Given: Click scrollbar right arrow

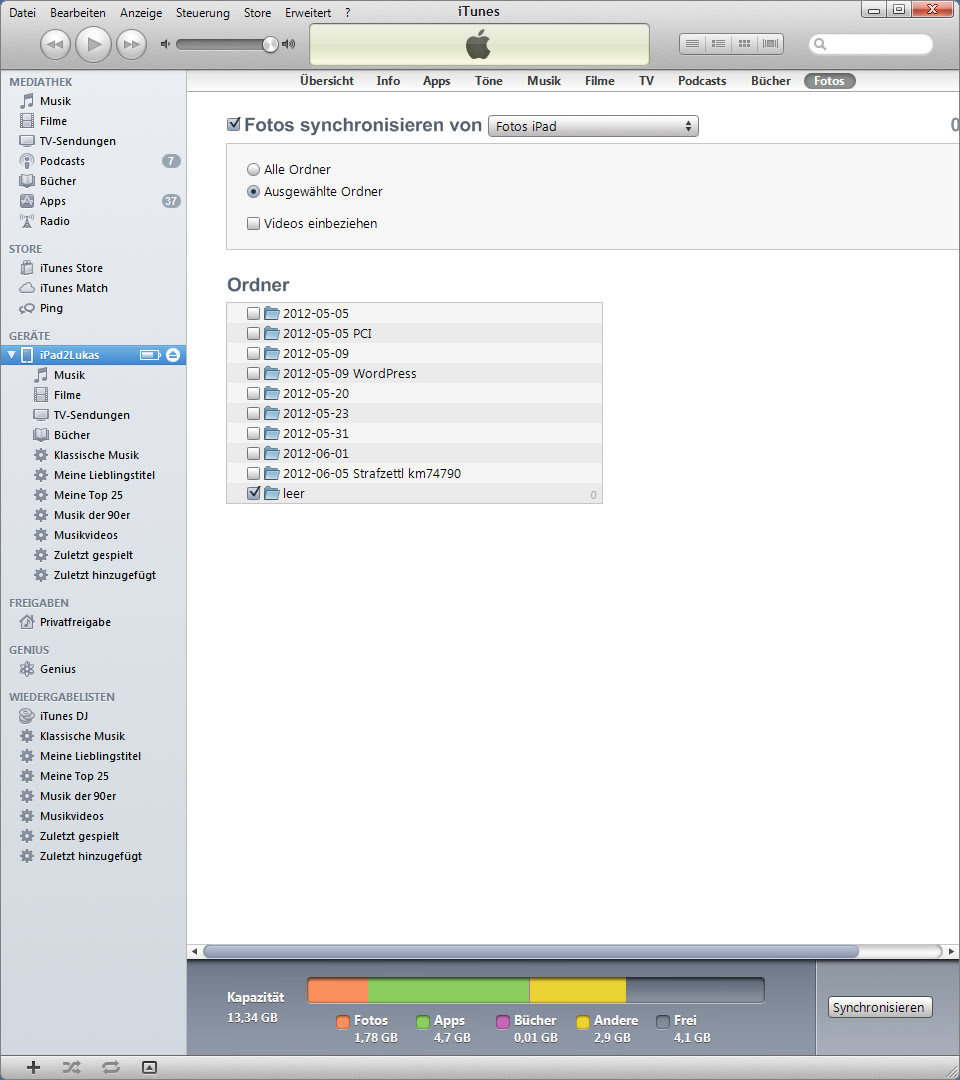Looking at the screenshot, I should [951, 951].
